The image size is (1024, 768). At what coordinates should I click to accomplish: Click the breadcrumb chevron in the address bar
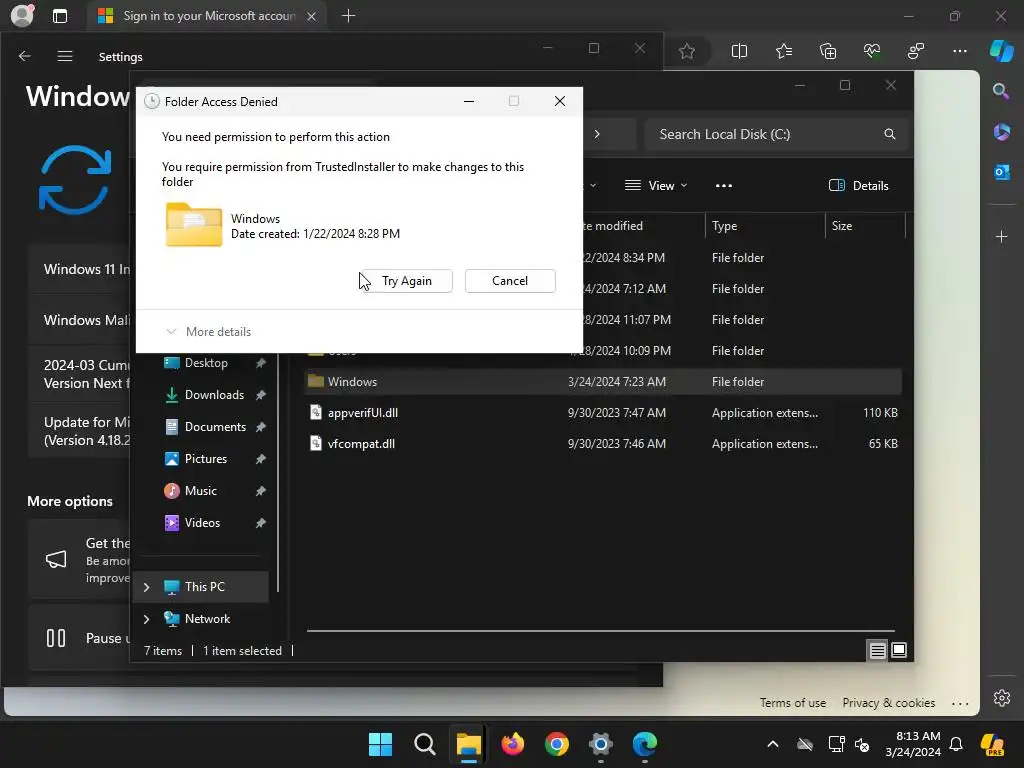[597, 134]
